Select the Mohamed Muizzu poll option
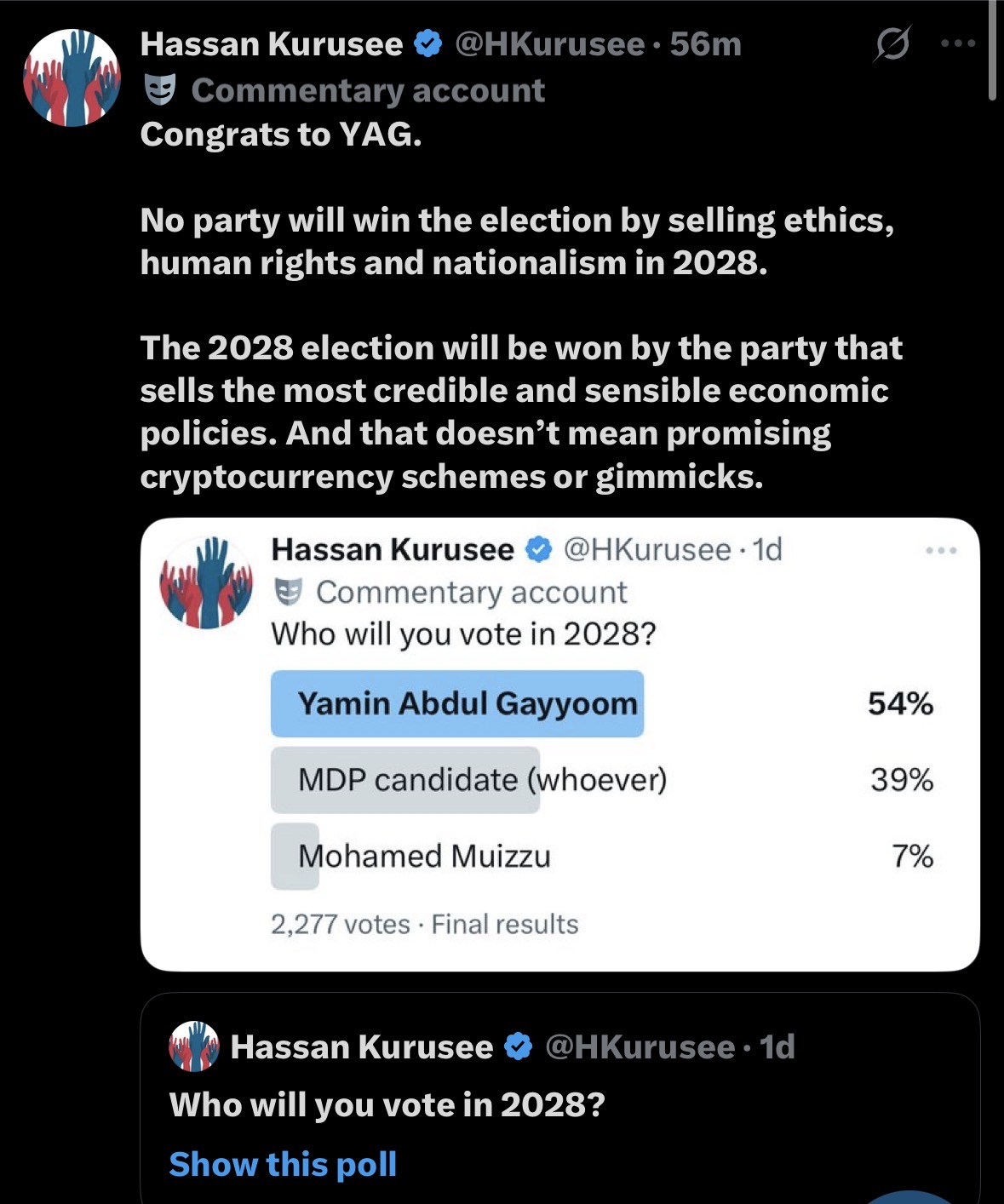The image size is (1004, 1204). point(423,856)
